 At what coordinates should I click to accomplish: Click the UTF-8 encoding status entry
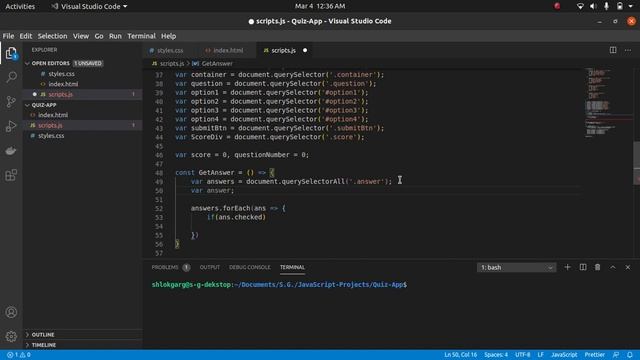coord(522,355)
